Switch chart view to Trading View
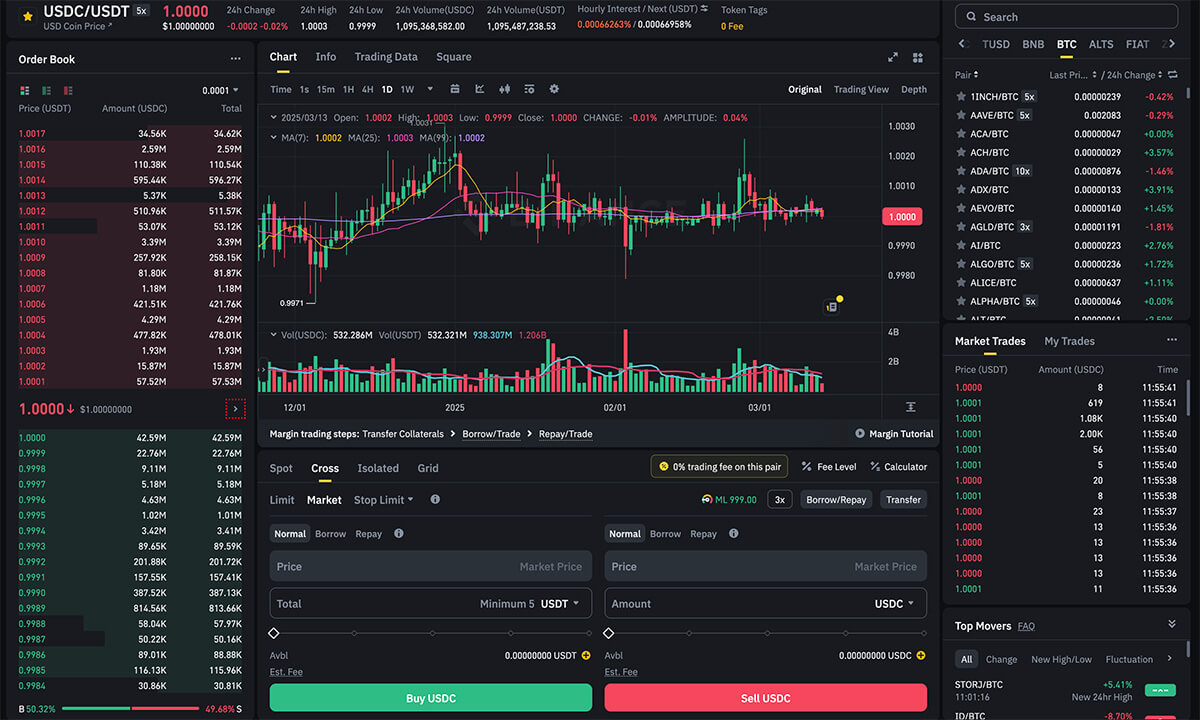 coord(861,89)
